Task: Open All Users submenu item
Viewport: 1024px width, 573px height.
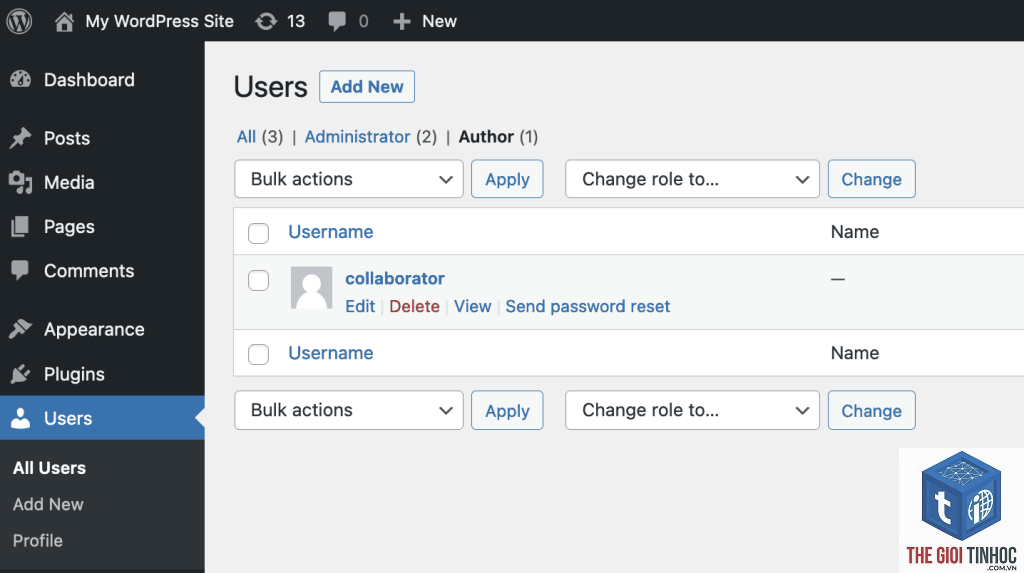Action: [x=50, y=468]
